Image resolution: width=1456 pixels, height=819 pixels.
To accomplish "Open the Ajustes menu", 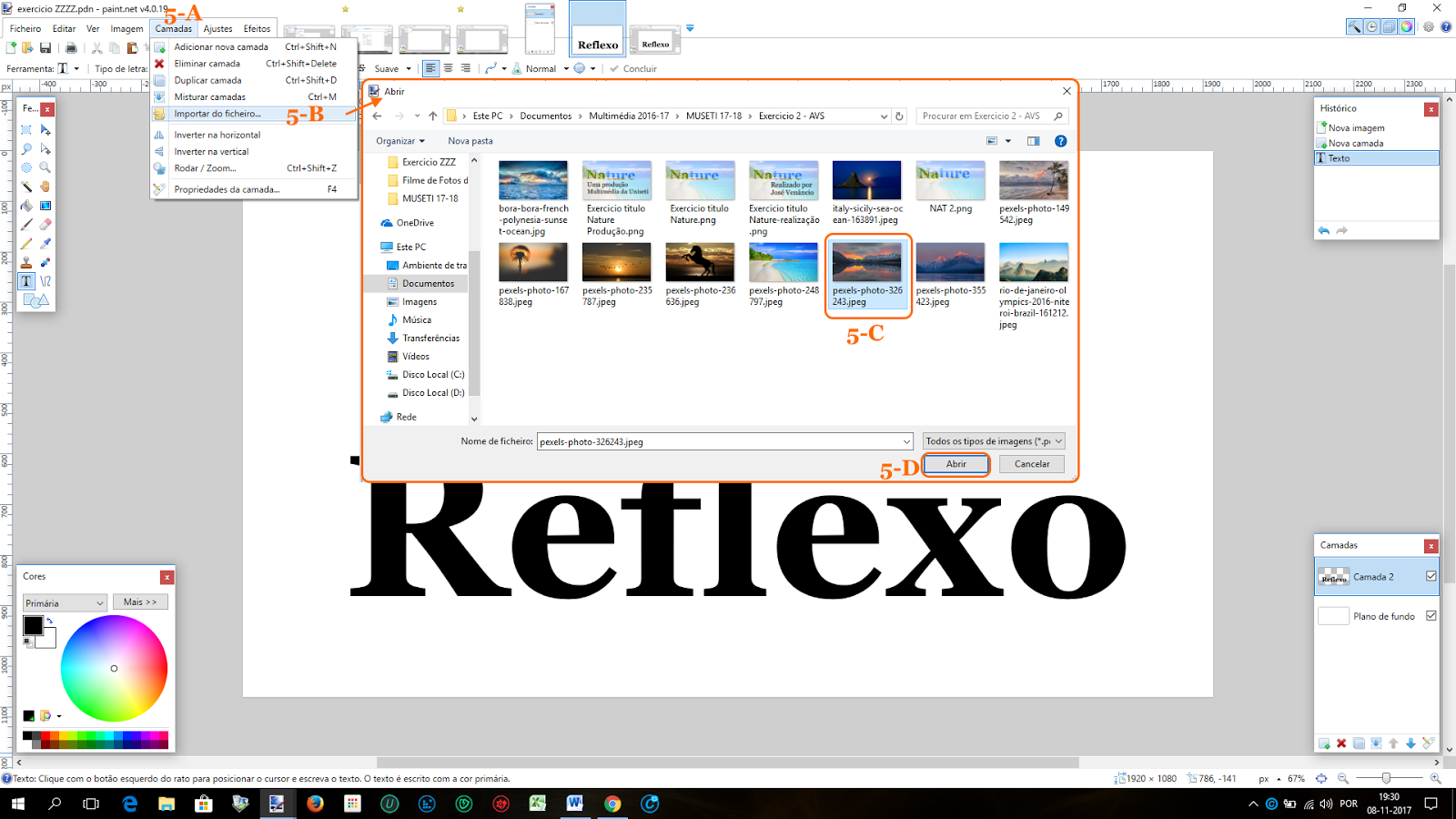I will [x=217, y=28].
